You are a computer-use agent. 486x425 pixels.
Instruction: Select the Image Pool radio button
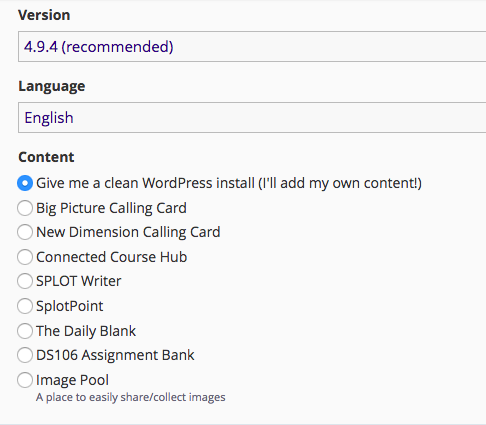tap(25, 380)
